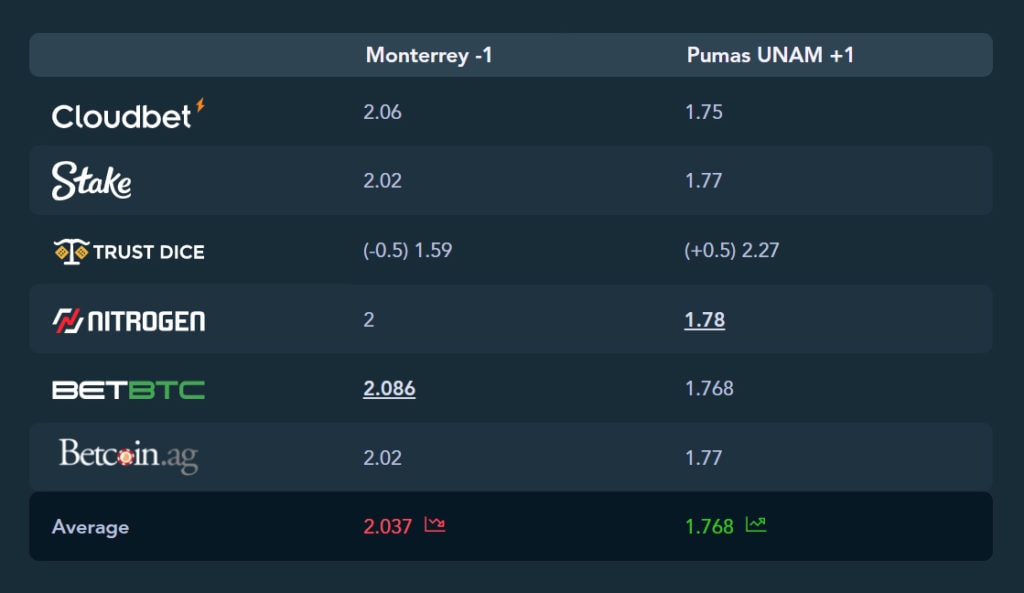Choose Trust Dice (-0.5) 1.59 odds

tap(408, 250)
